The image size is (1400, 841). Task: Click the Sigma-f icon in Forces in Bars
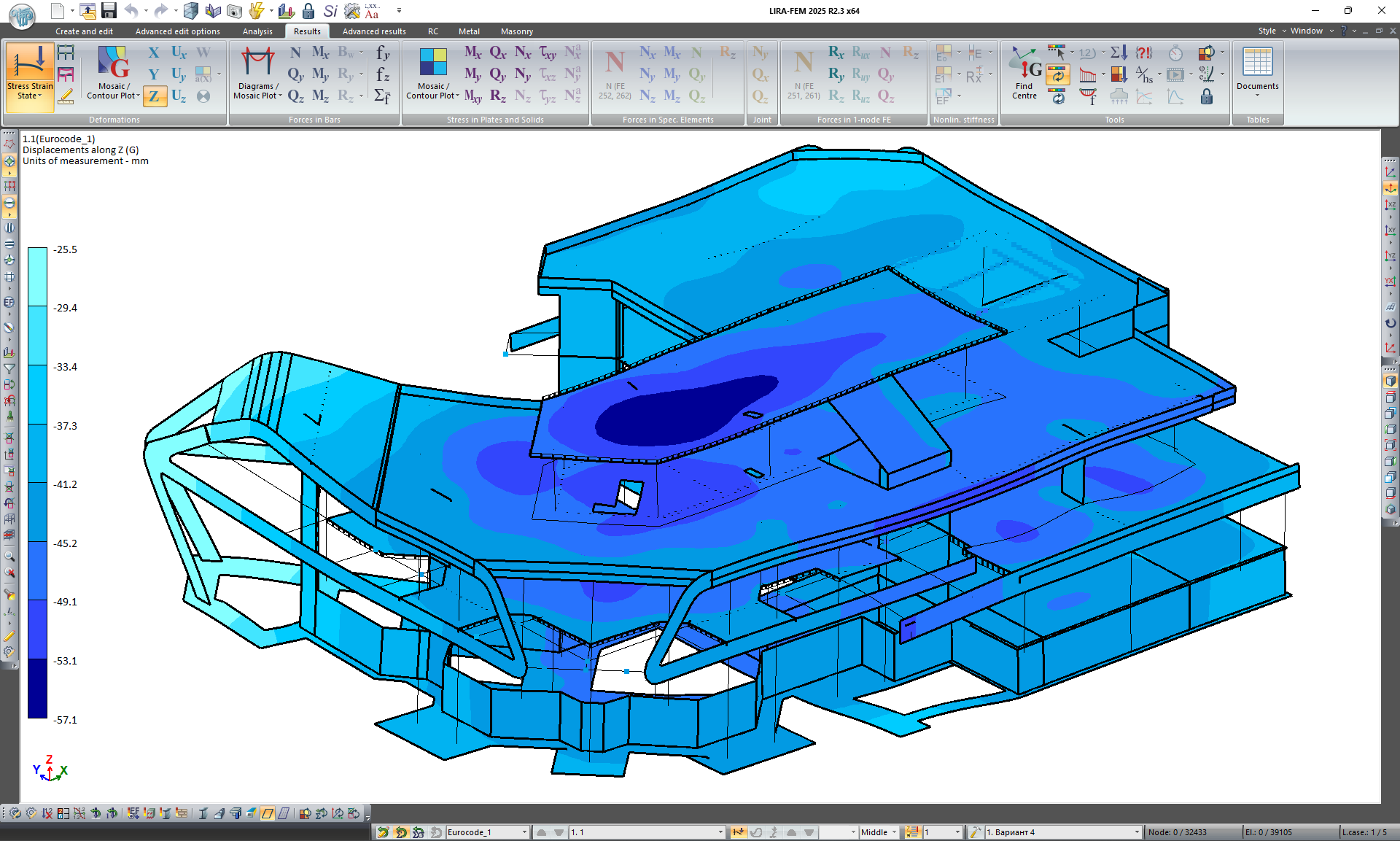(x=382, y=96)
